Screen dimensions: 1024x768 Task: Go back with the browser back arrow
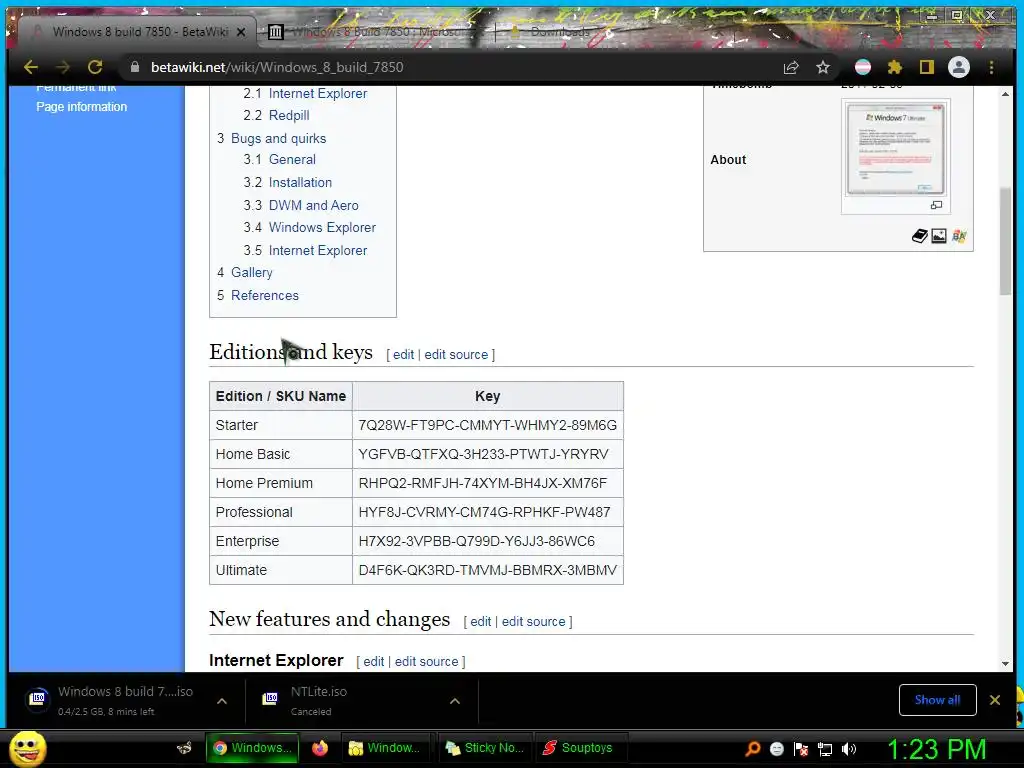pyautogui.click(x=31, y=67)
